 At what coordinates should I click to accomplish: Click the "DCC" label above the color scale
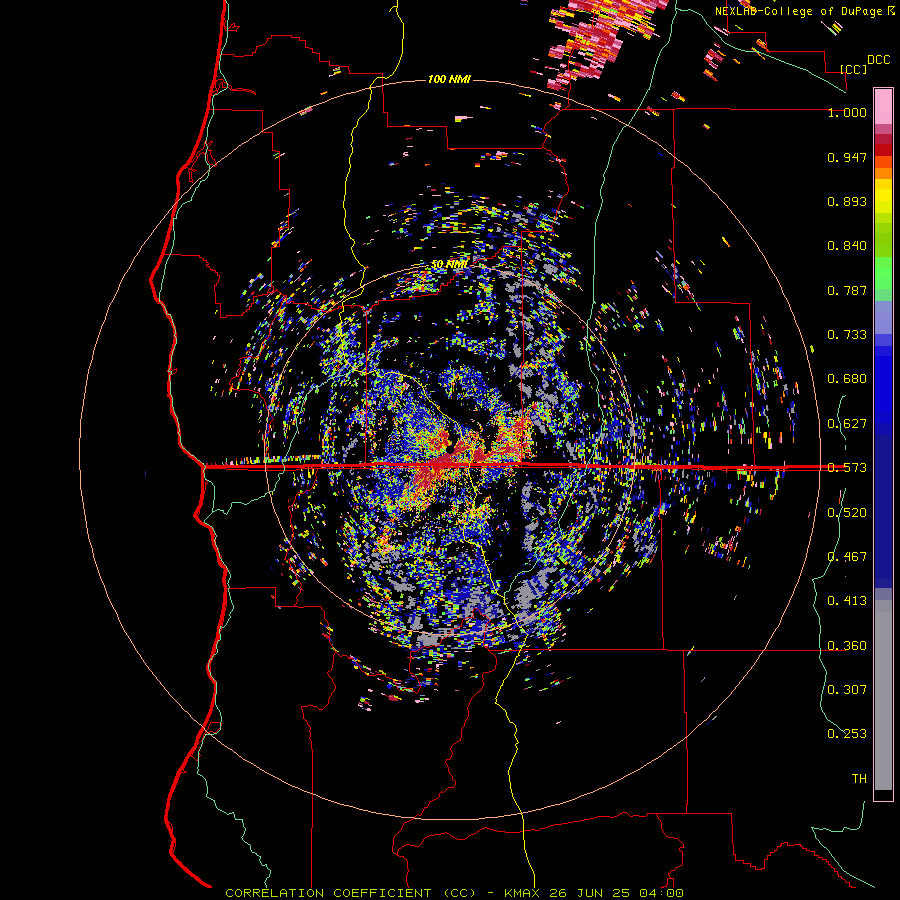click(879, 60)
